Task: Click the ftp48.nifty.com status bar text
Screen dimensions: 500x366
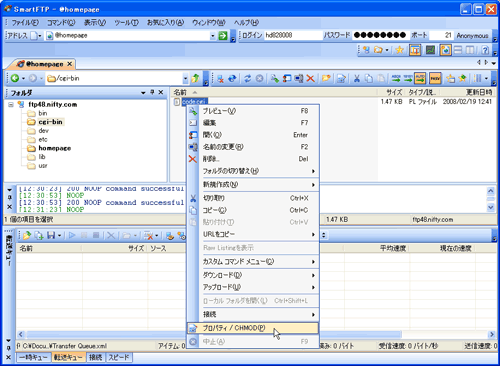Action: coord(432,220)
